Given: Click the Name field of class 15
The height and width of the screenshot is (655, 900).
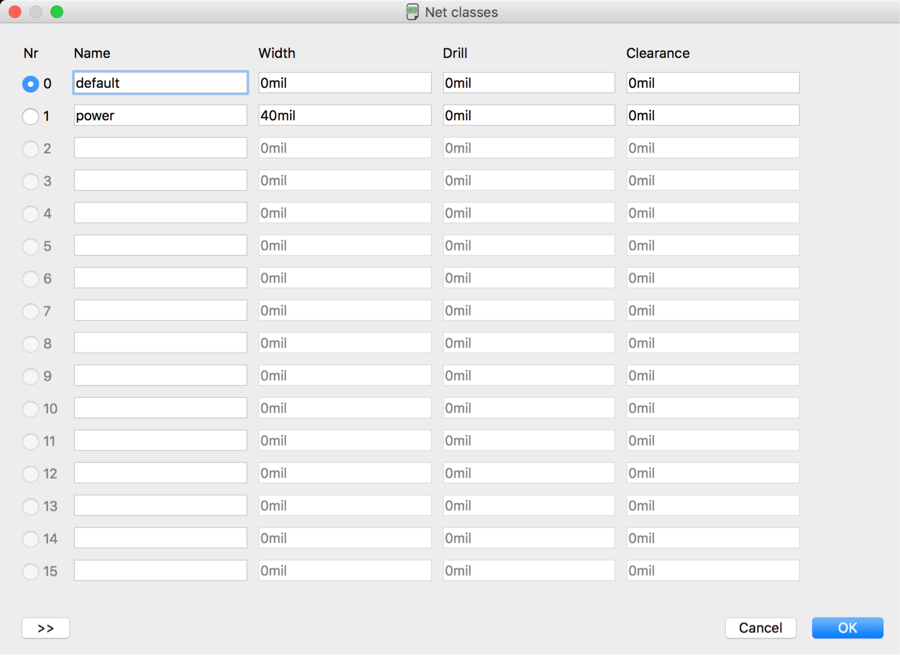Looking at the screenshot, I should pos(161,571).
